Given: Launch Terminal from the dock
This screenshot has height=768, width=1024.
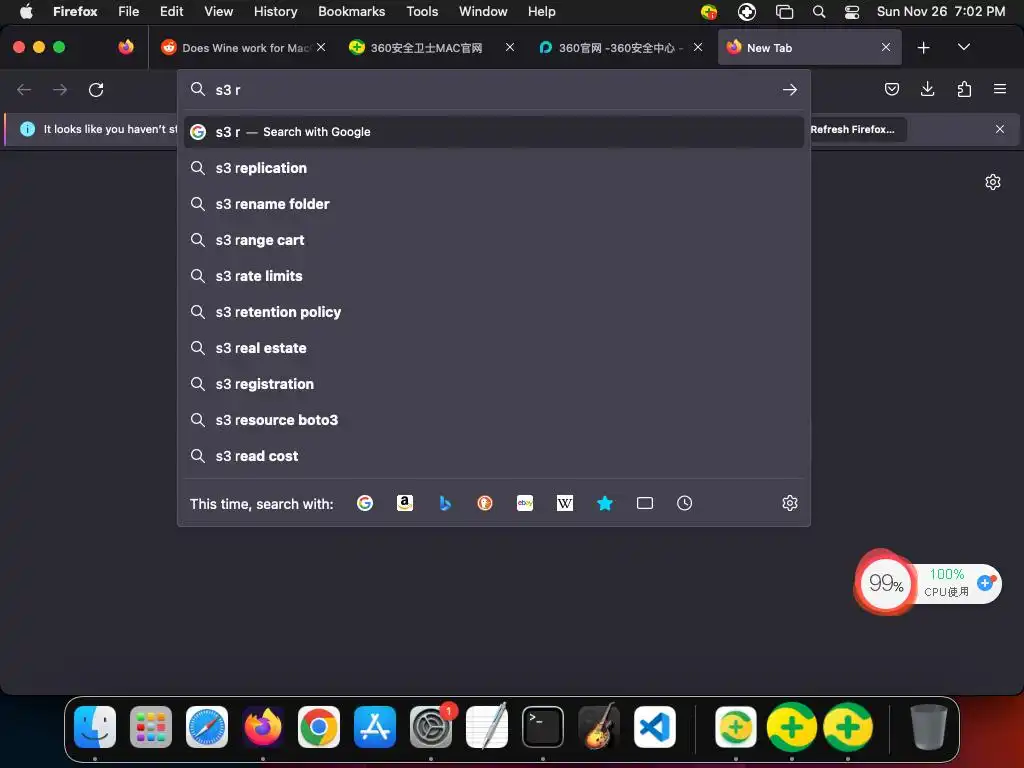Looking at the screenshot, I should 543,727.
